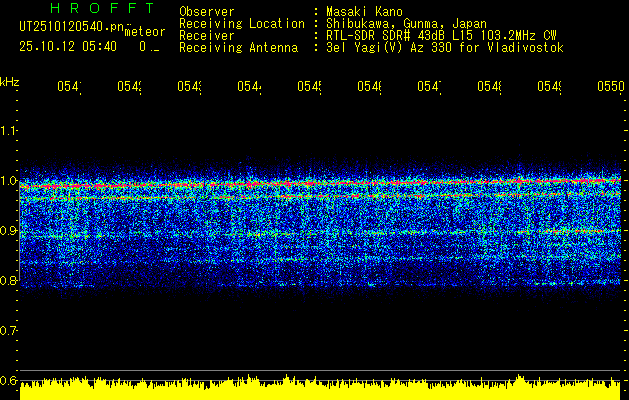
Task: Click the 0541 time marker
Action: point(69,86)
